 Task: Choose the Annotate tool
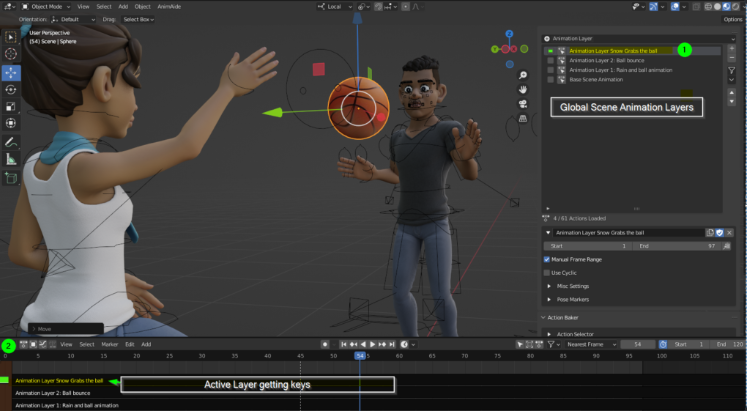pos(11,142)
